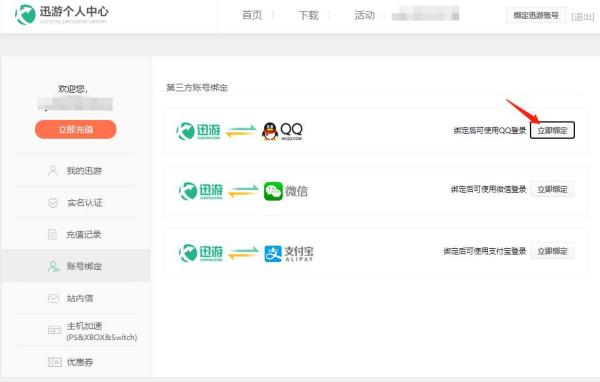Select 优惠券 sidebar item
The image size is (600, 382).
tap(76, 362)
